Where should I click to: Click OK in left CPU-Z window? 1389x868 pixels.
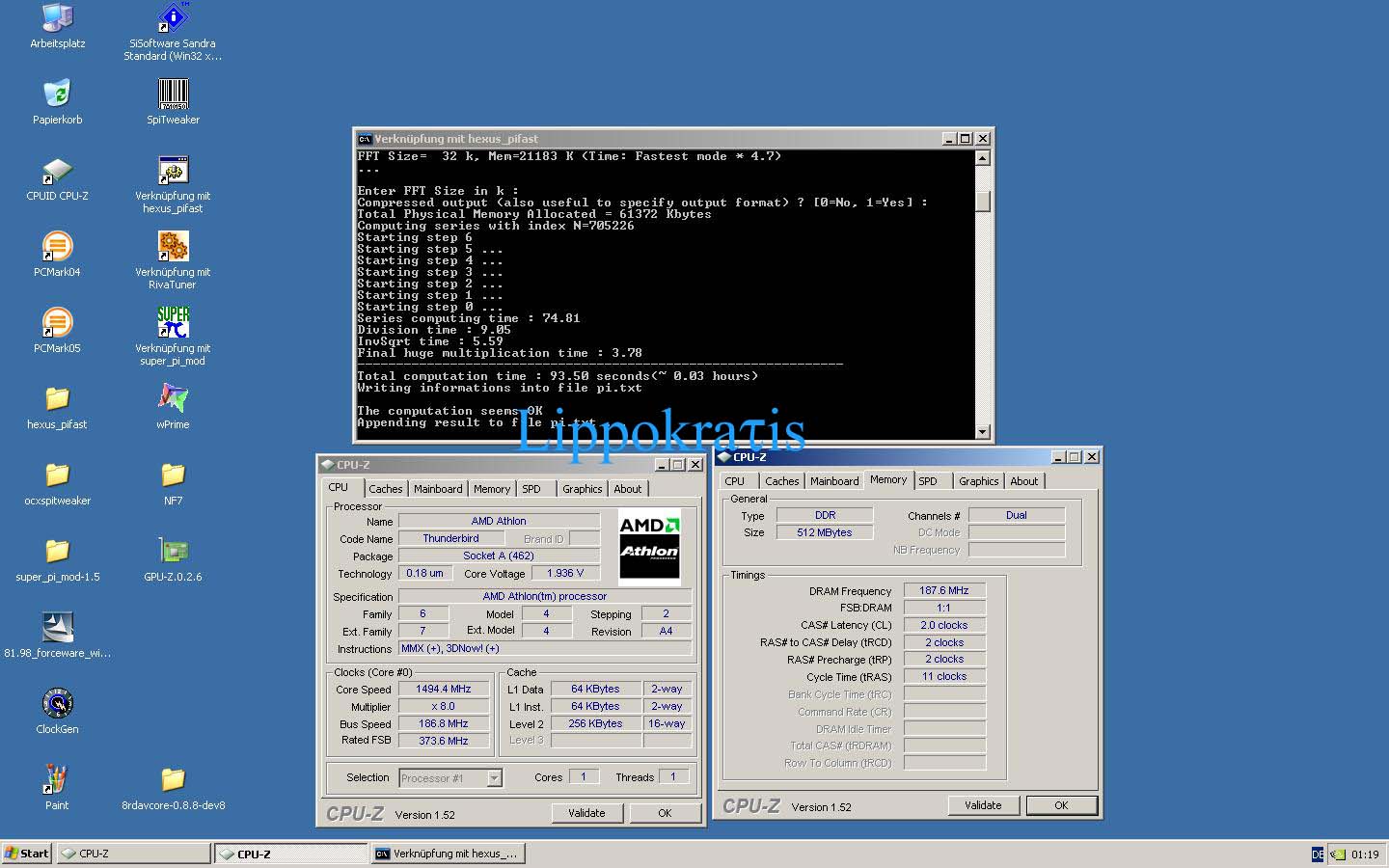(665, 813)
